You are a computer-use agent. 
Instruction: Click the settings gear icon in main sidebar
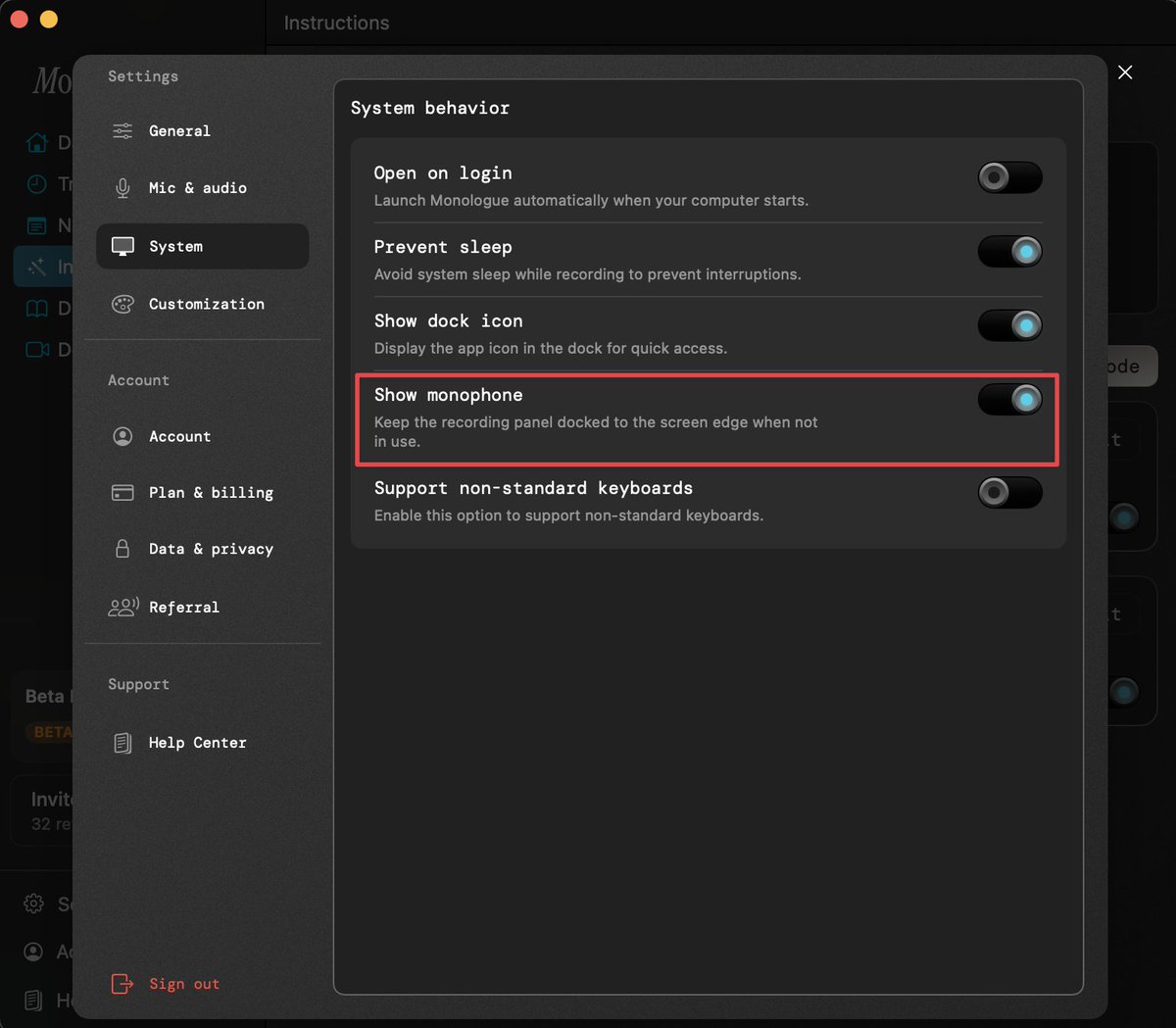coord(33,904)
